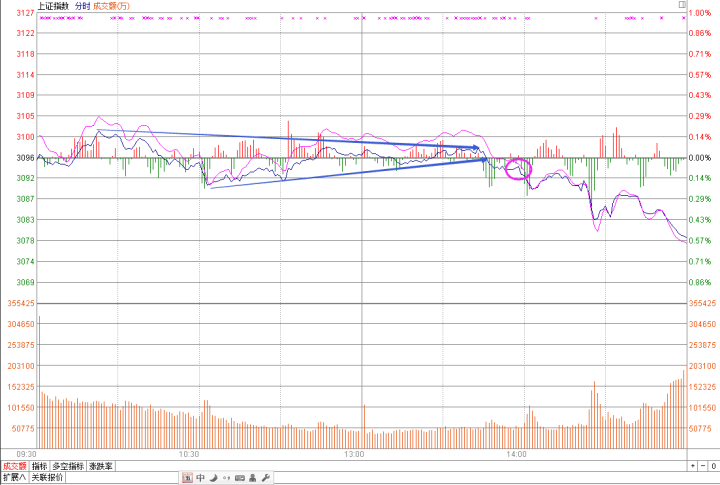Click the user account icon in IME bar
Viewport: 720px width, 485px height.
coord(253,478)
